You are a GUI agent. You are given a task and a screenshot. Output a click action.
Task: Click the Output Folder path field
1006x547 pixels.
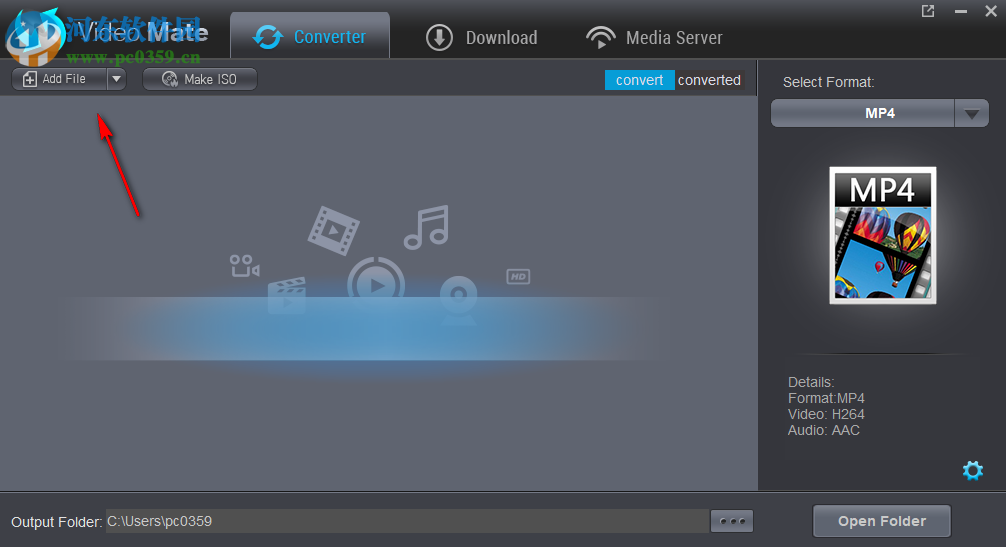coord(407,521)
